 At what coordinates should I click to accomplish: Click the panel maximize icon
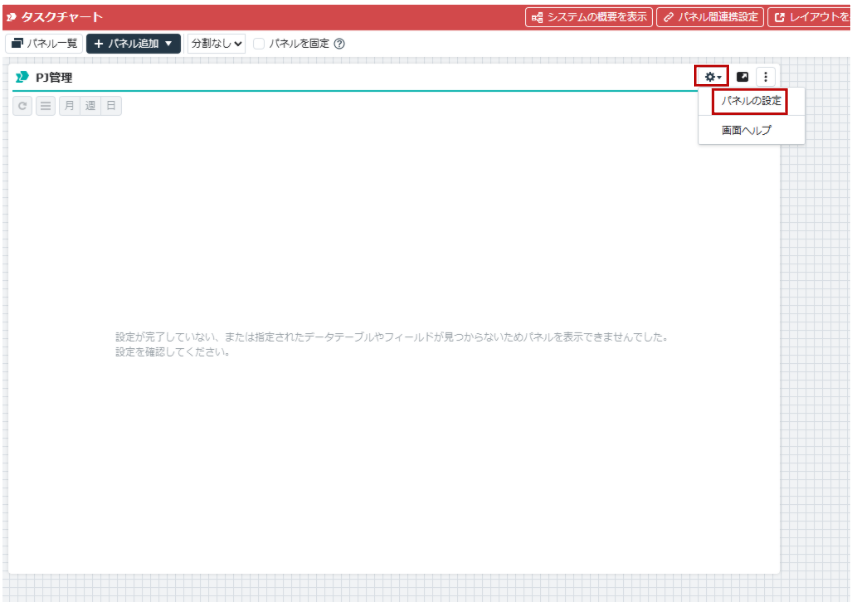pos(743,76)
